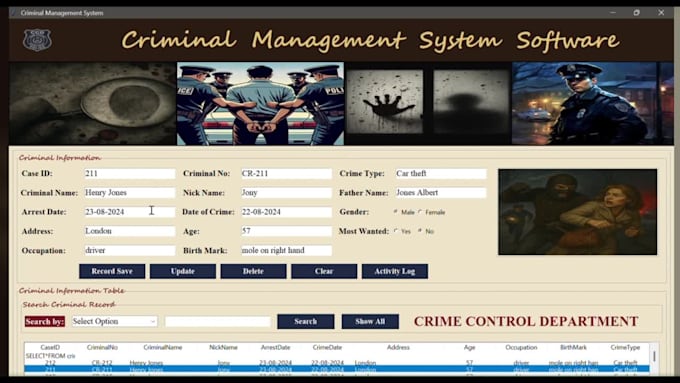Click the Case ID input field
This screenshot has width=680, height=383.
130,173
